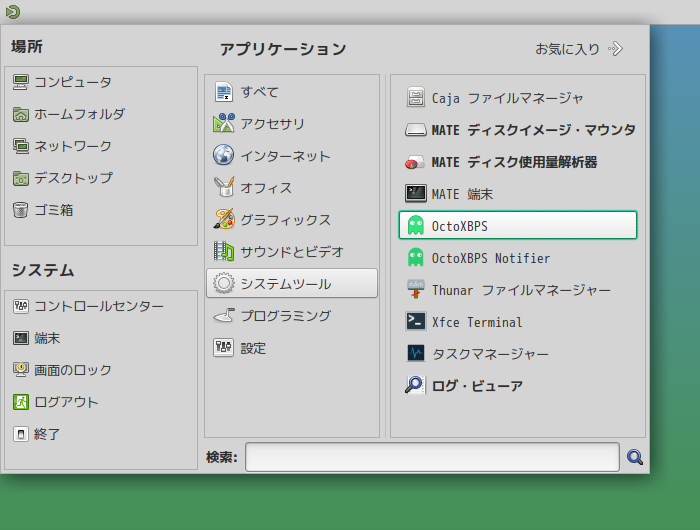Click the コントロールセンター label
The image size is (700, 530).
coord(99,306)
